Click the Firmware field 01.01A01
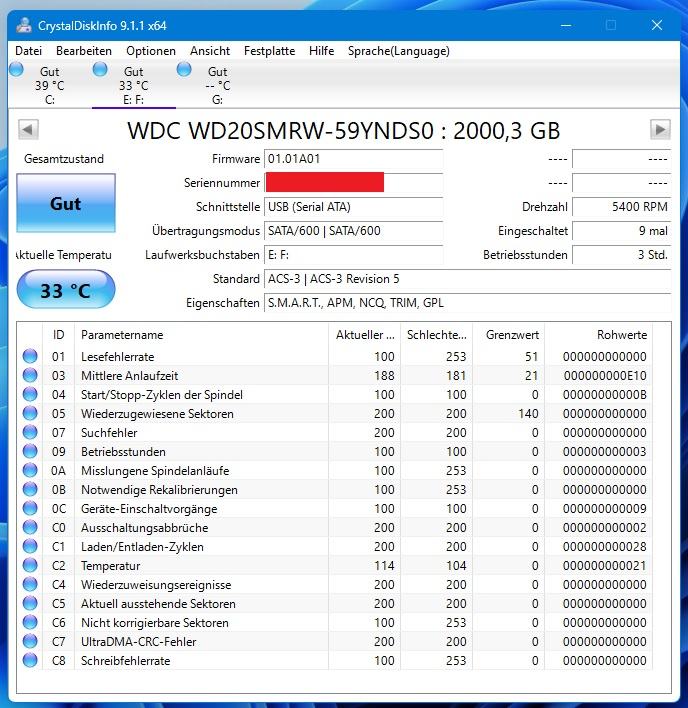 [x=353, y=159]
